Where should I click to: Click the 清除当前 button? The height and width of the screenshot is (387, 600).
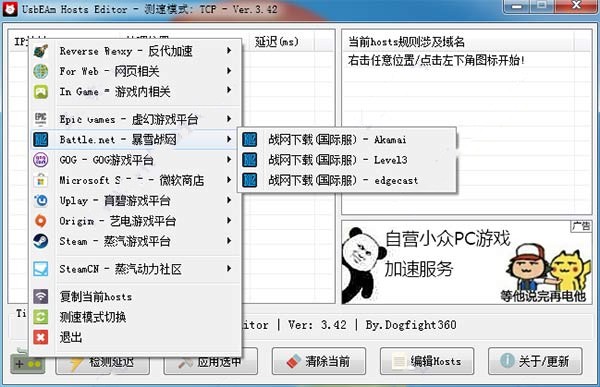(319, 361)
